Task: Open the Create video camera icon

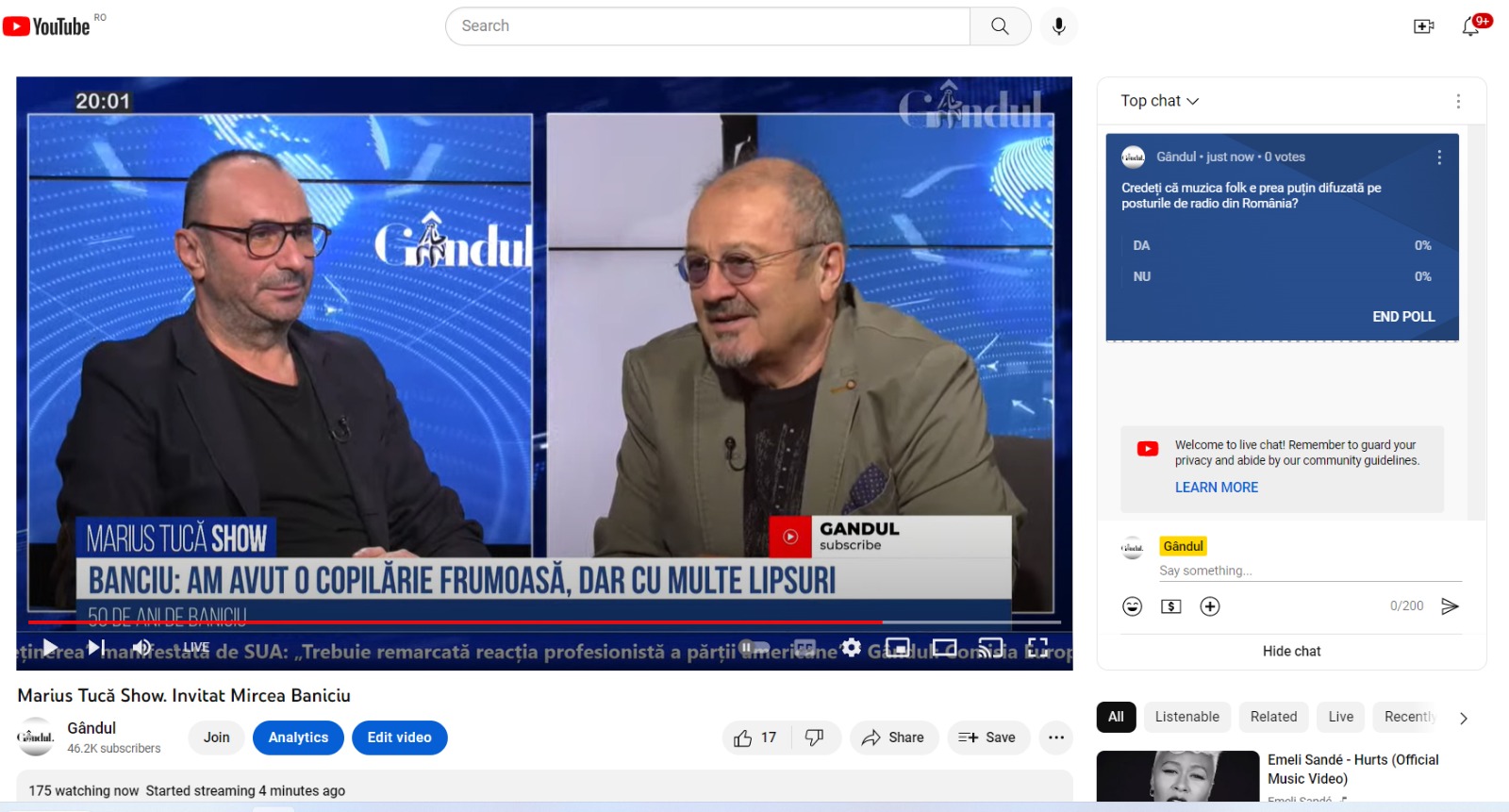Action: (x=1423, y=26)
